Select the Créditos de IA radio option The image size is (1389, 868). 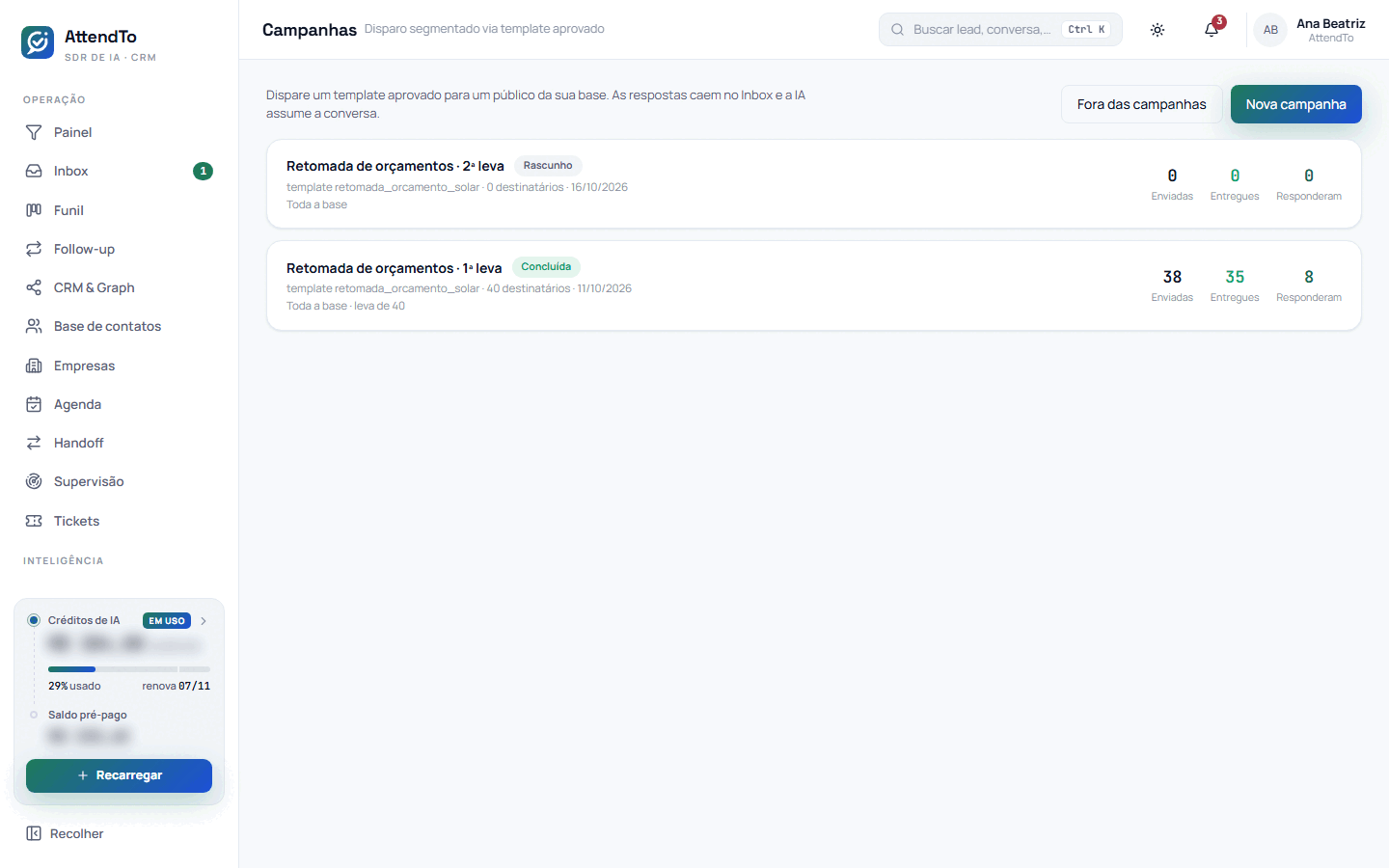[x=34, y=620]
